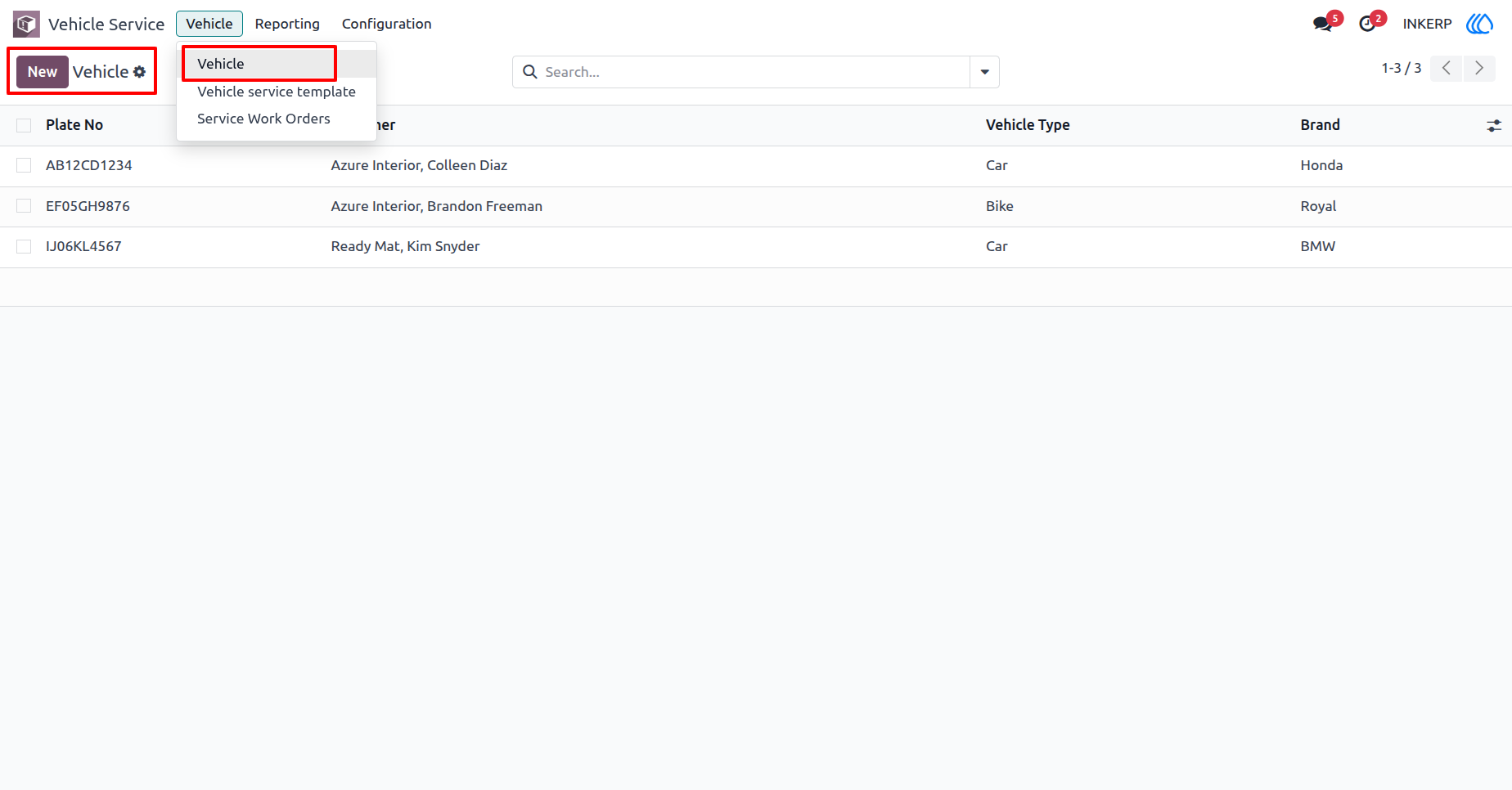Select Vehicle service template menu entry
This screenshot has height=790, width=1512.
click(x=277, y=92)
